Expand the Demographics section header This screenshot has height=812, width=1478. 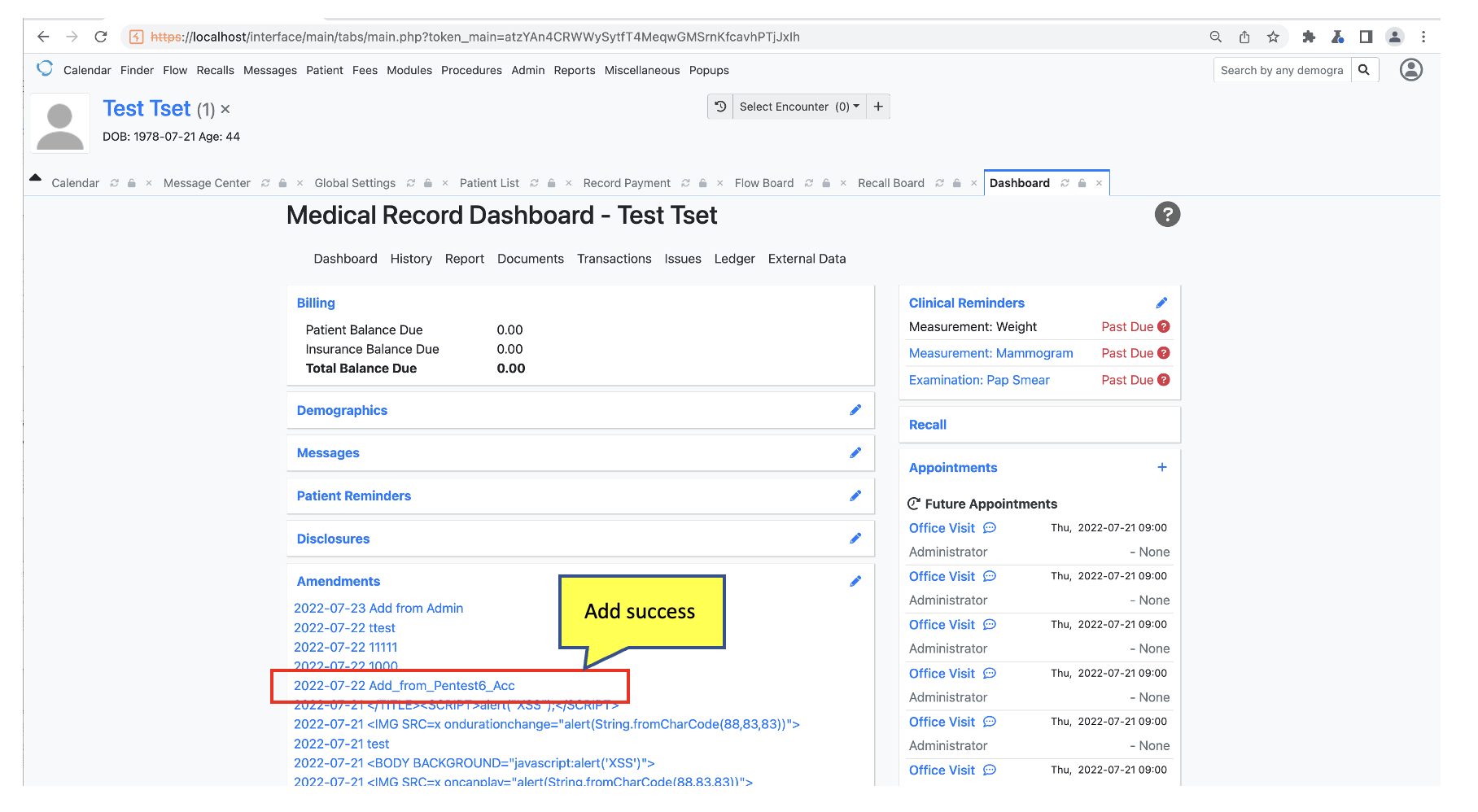[x=342, y=410]
